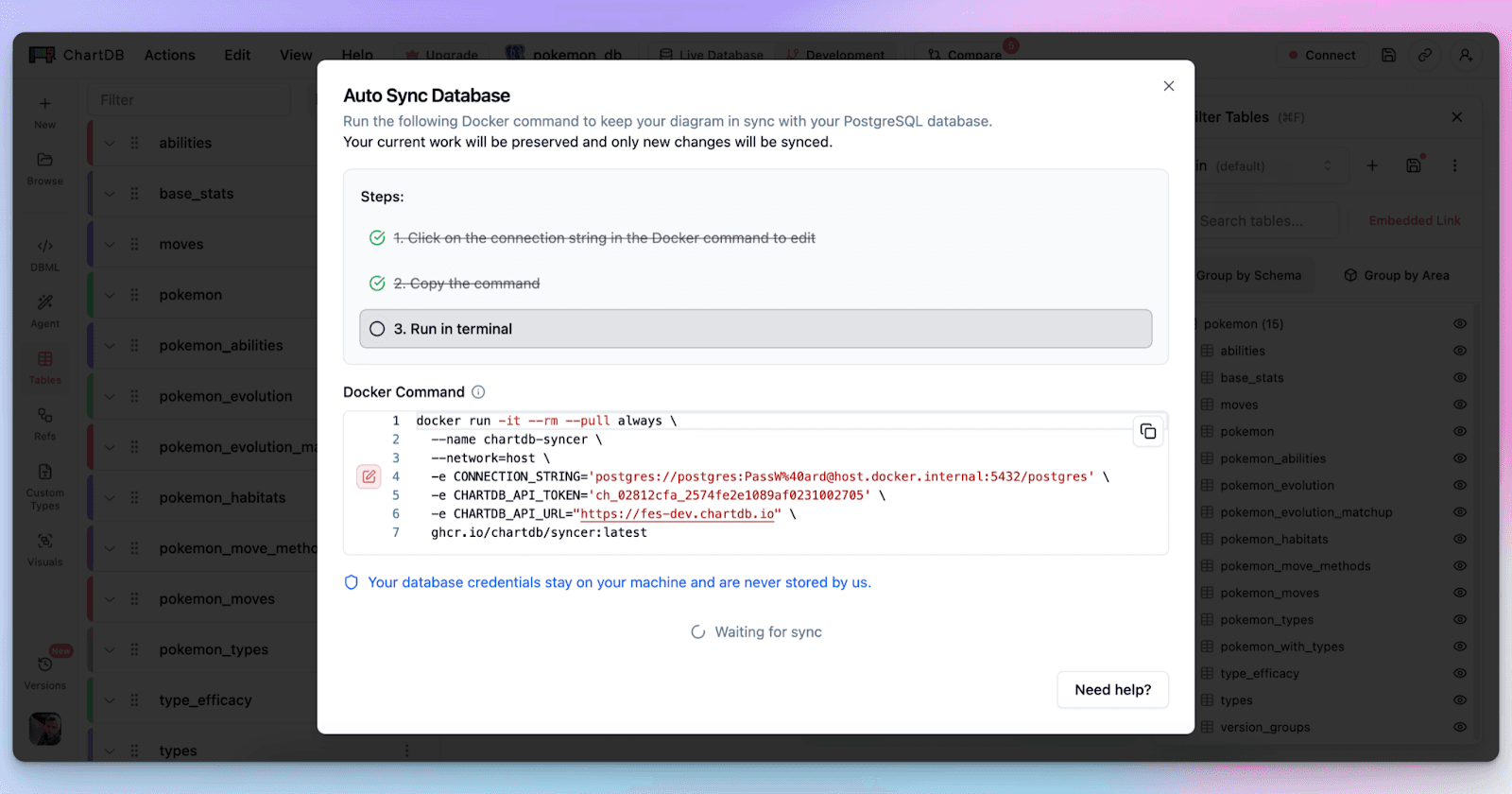Switch to the Tables sidebar section
Screen dimensions: 1512x794
point(44,368)
